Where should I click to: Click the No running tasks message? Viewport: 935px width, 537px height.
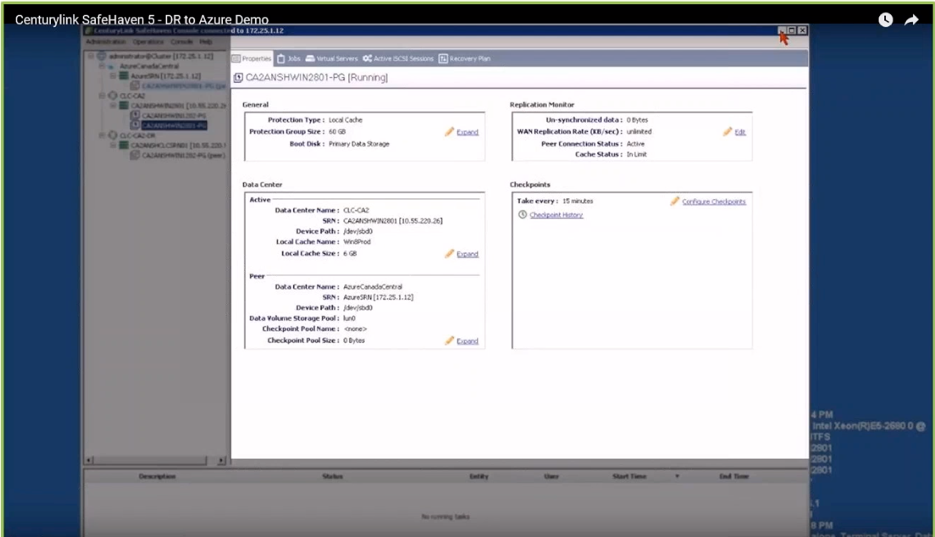[x=445, y=517]
